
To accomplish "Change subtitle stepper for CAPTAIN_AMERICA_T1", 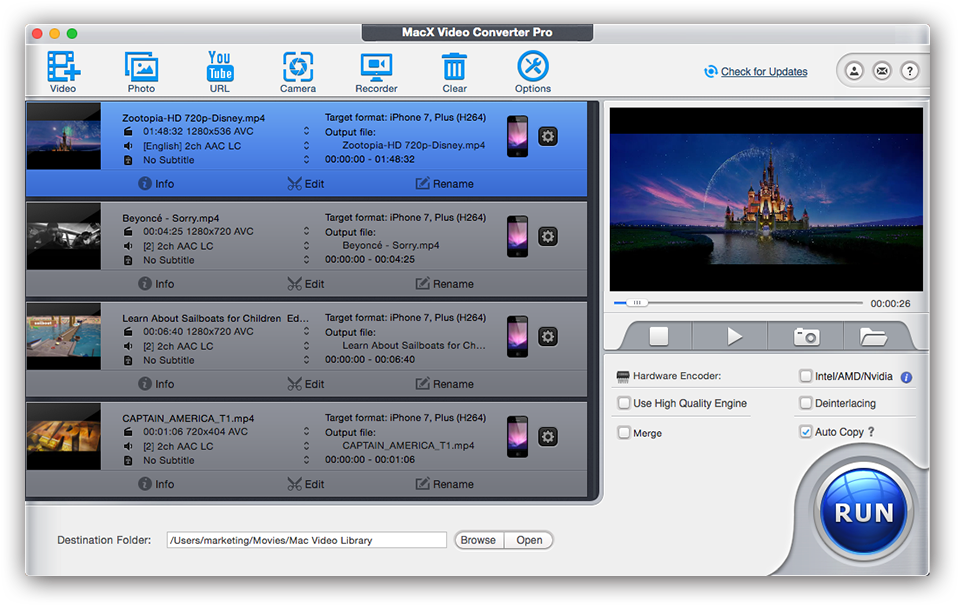I will (x=306, y=460).
